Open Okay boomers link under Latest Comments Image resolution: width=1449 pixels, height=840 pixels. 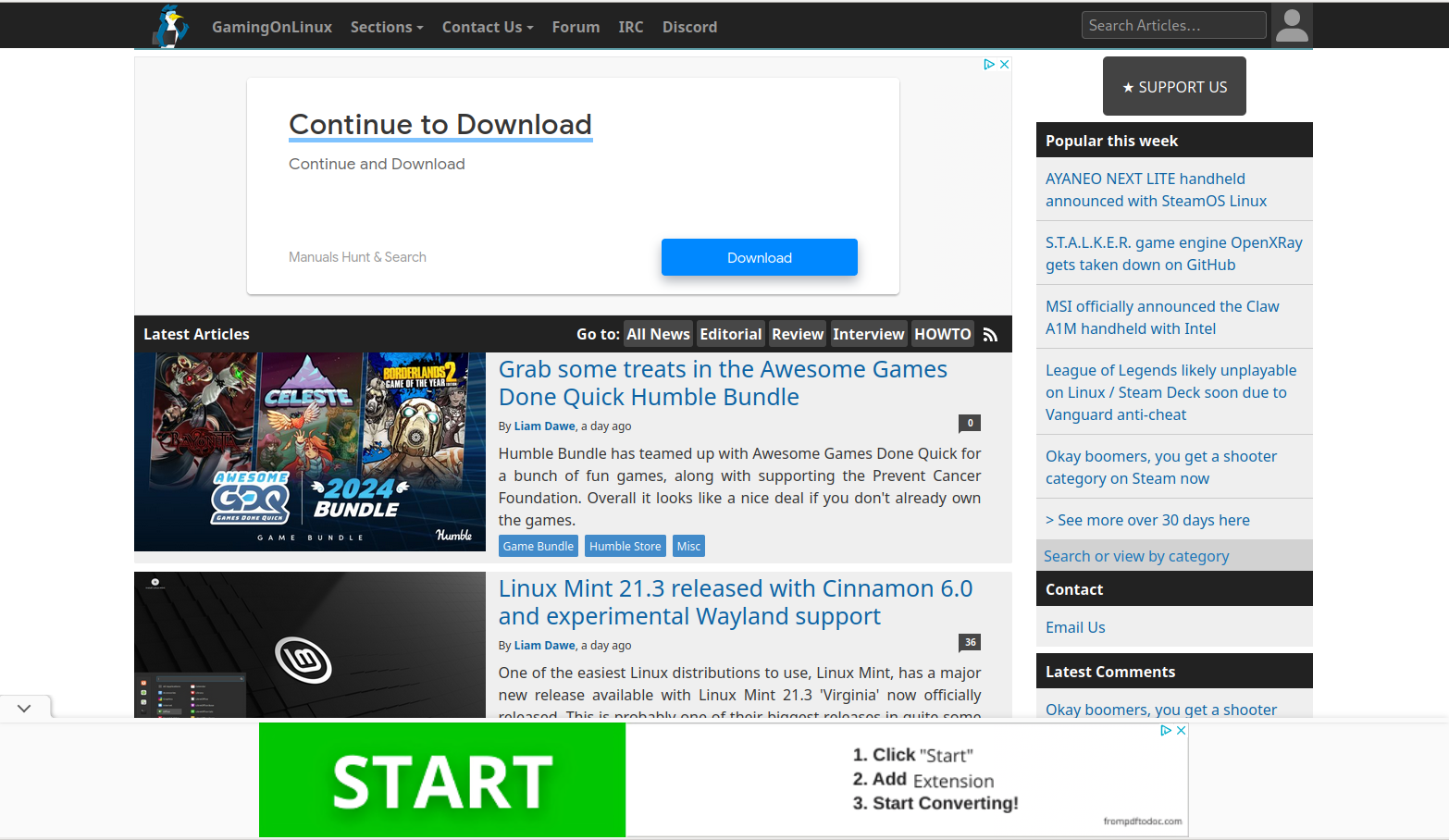coord(1161,710)
